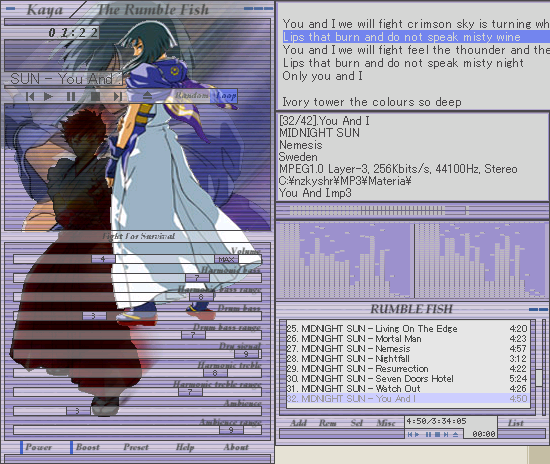550x464 pixels.
Task: Open the Preset menu
Action: tap(136, 448)
